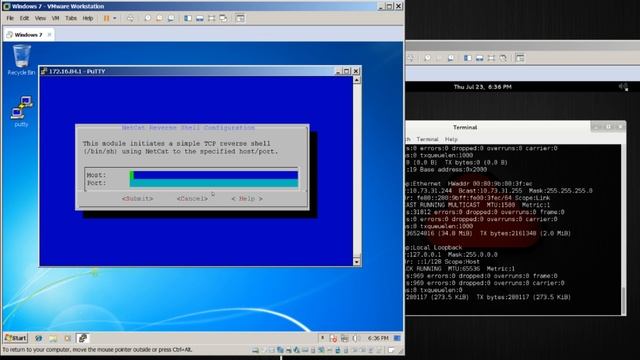Toggle the library sidebar view icon
The image size is (640, 360).
coord(188,18)
